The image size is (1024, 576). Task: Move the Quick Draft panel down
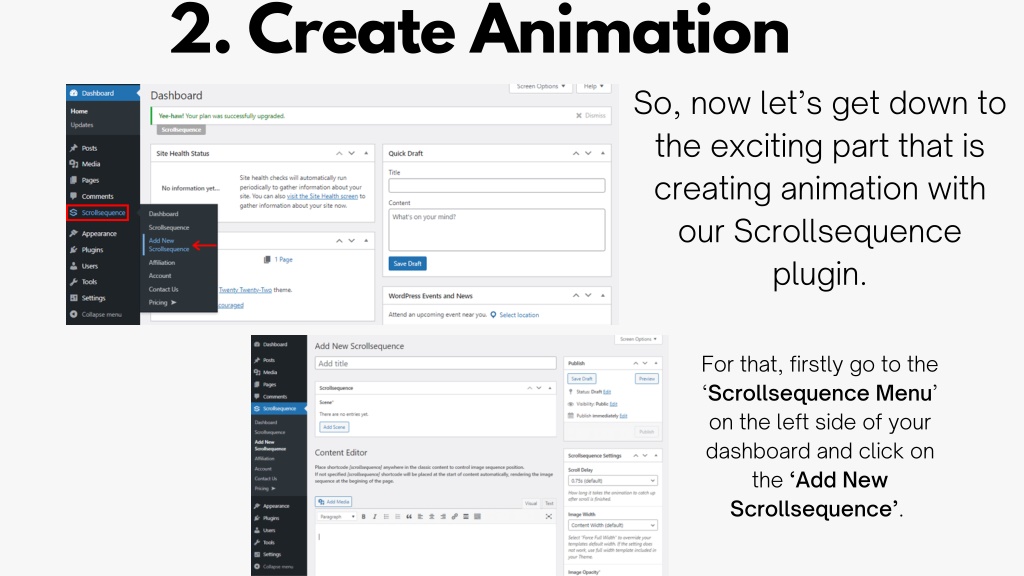[x=588, y=153]
